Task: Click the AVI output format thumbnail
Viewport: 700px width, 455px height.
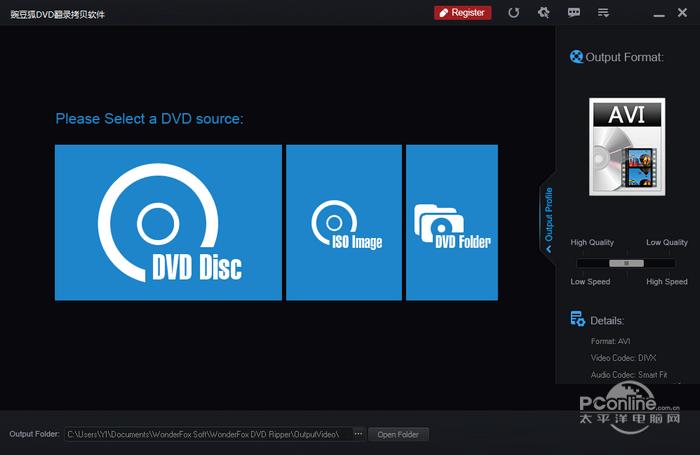Action: (x=627, y=146)
